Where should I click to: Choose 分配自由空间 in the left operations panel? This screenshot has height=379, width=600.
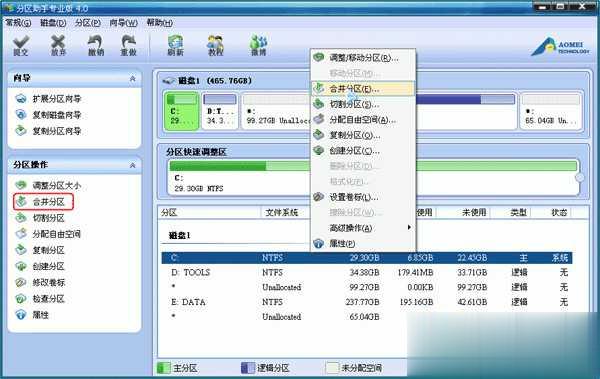[49, 234]
